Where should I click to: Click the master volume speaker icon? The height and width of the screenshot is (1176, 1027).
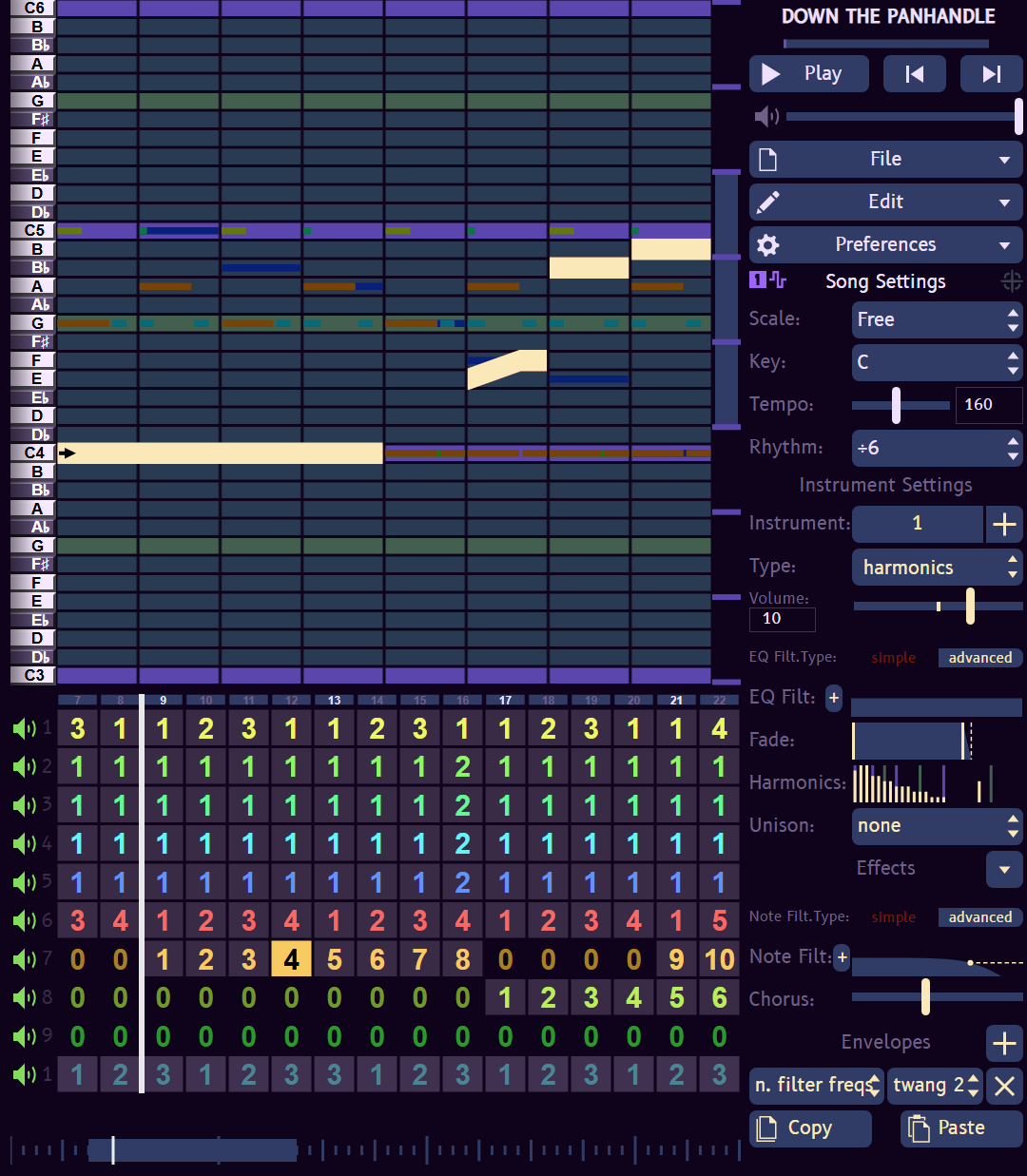click(766, 116)
